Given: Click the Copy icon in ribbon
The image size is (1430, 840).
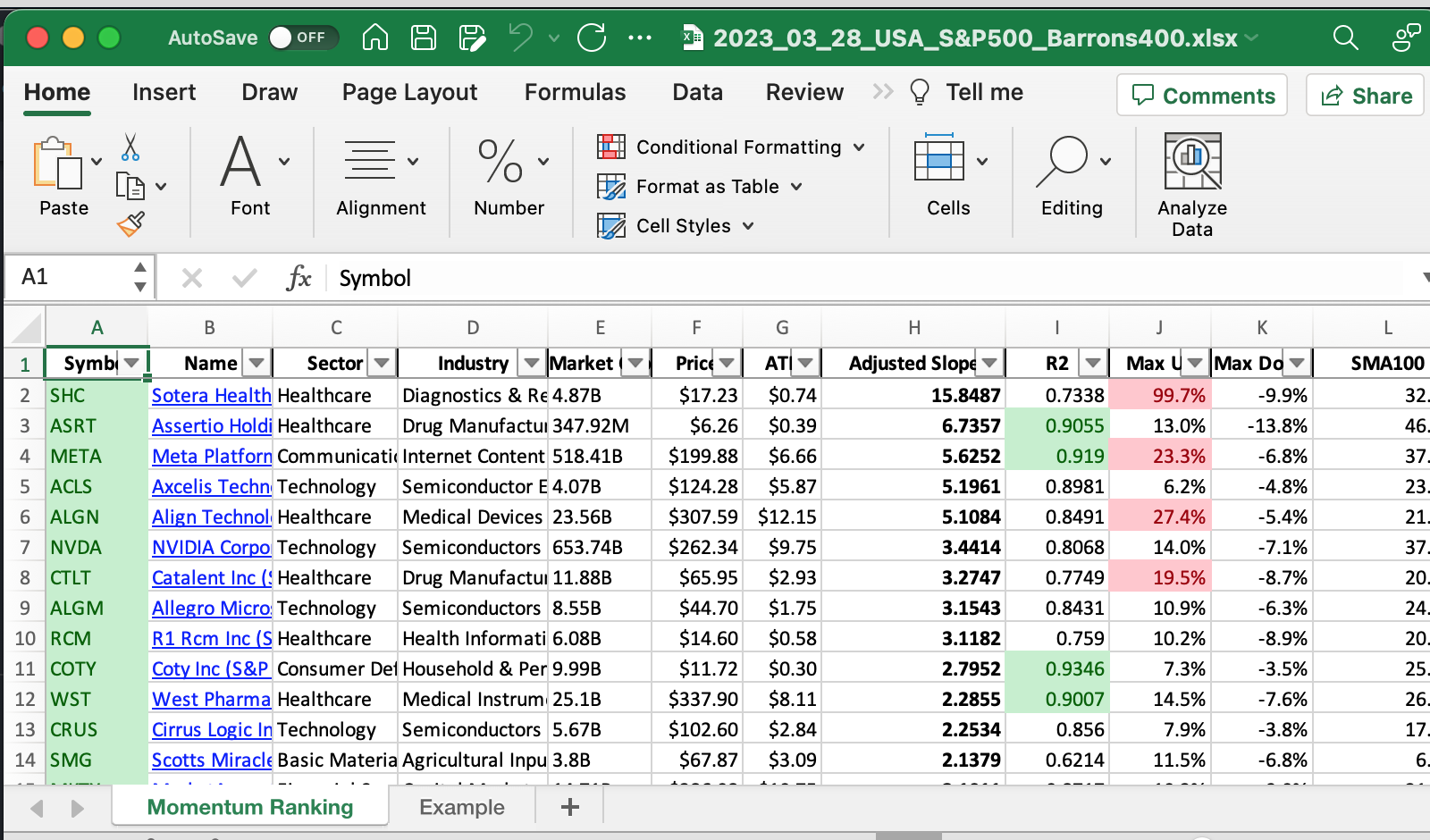Looking at the screenshot, I should click(x=130, y=186).
